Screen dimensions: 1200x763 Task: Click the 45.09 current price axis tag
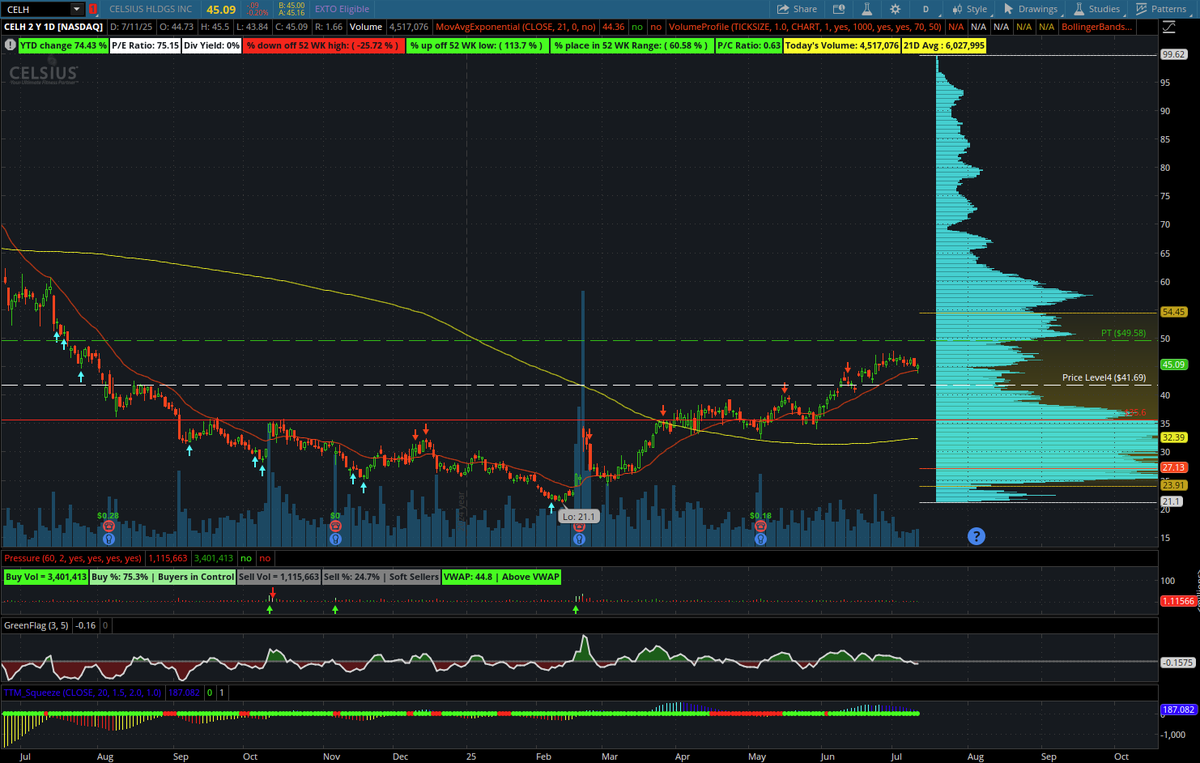1173,365
